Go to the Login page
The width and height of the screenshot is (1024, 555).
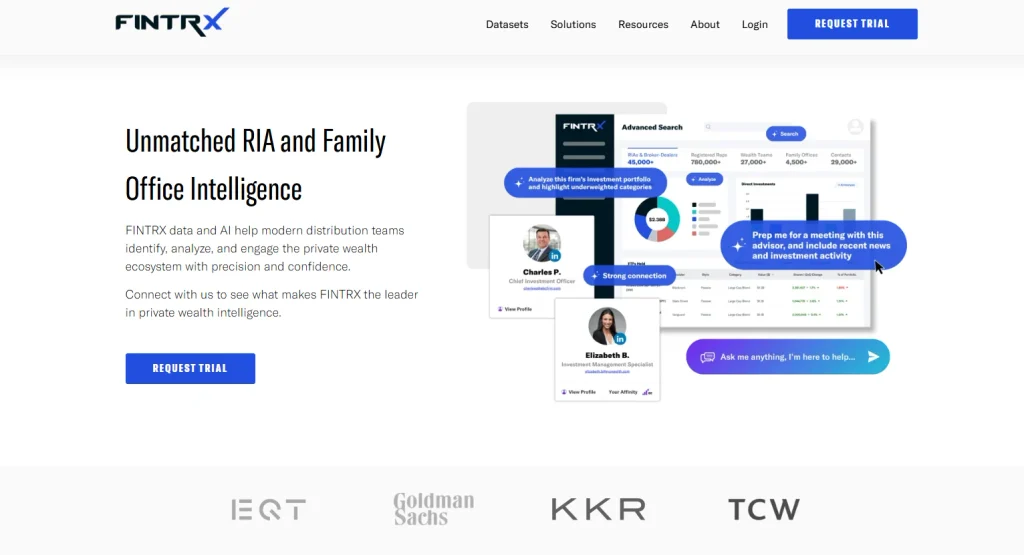754,24
